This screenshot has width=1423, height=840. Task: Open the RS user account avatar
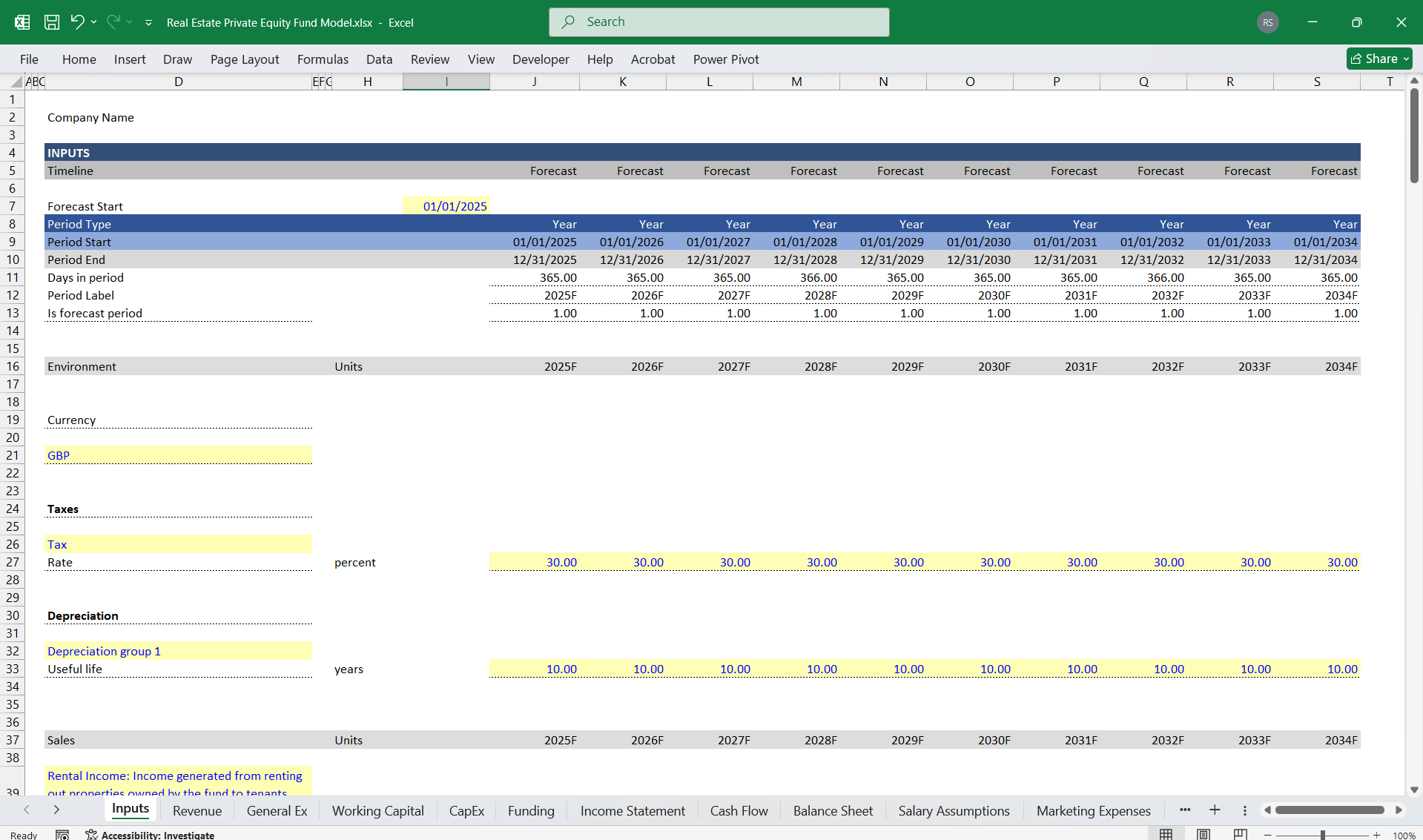(1268, 22)
